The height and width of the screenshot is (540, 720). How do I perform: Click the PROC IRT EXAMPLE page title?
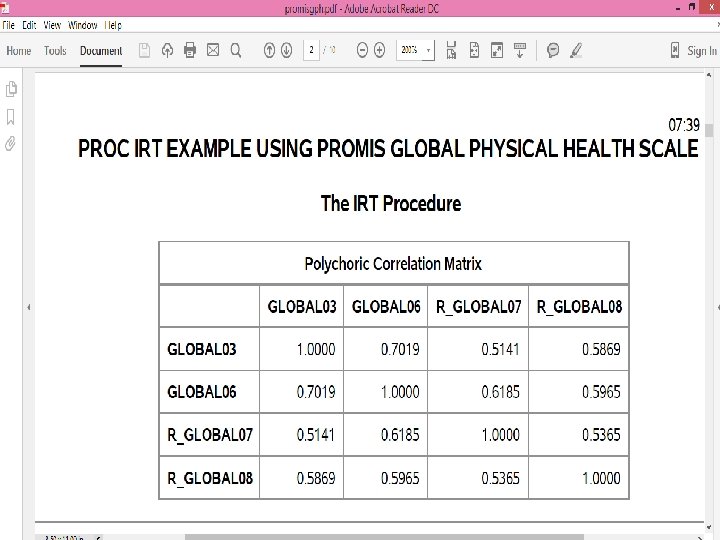pyautogui.click(x=388, y=149)
